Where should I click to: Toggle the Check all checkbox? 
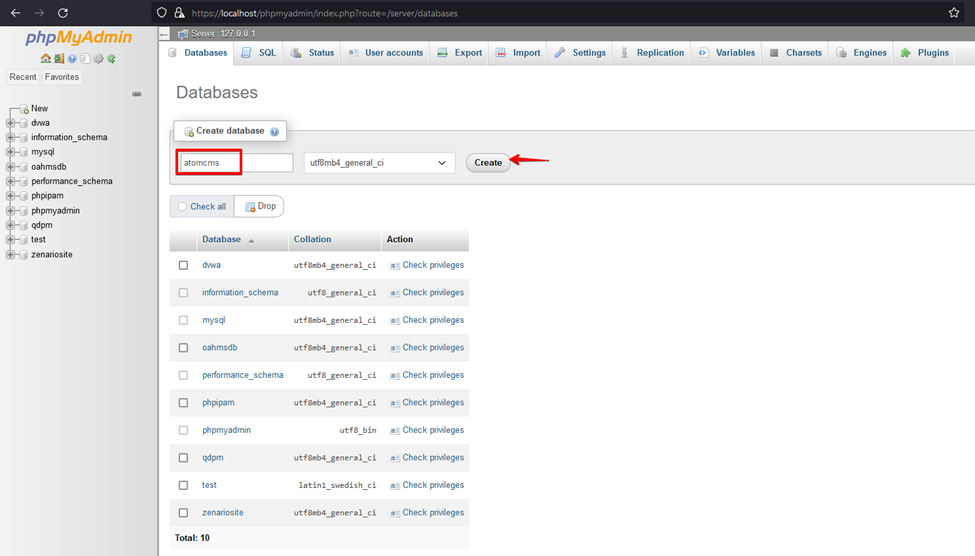tap(182, 206)
